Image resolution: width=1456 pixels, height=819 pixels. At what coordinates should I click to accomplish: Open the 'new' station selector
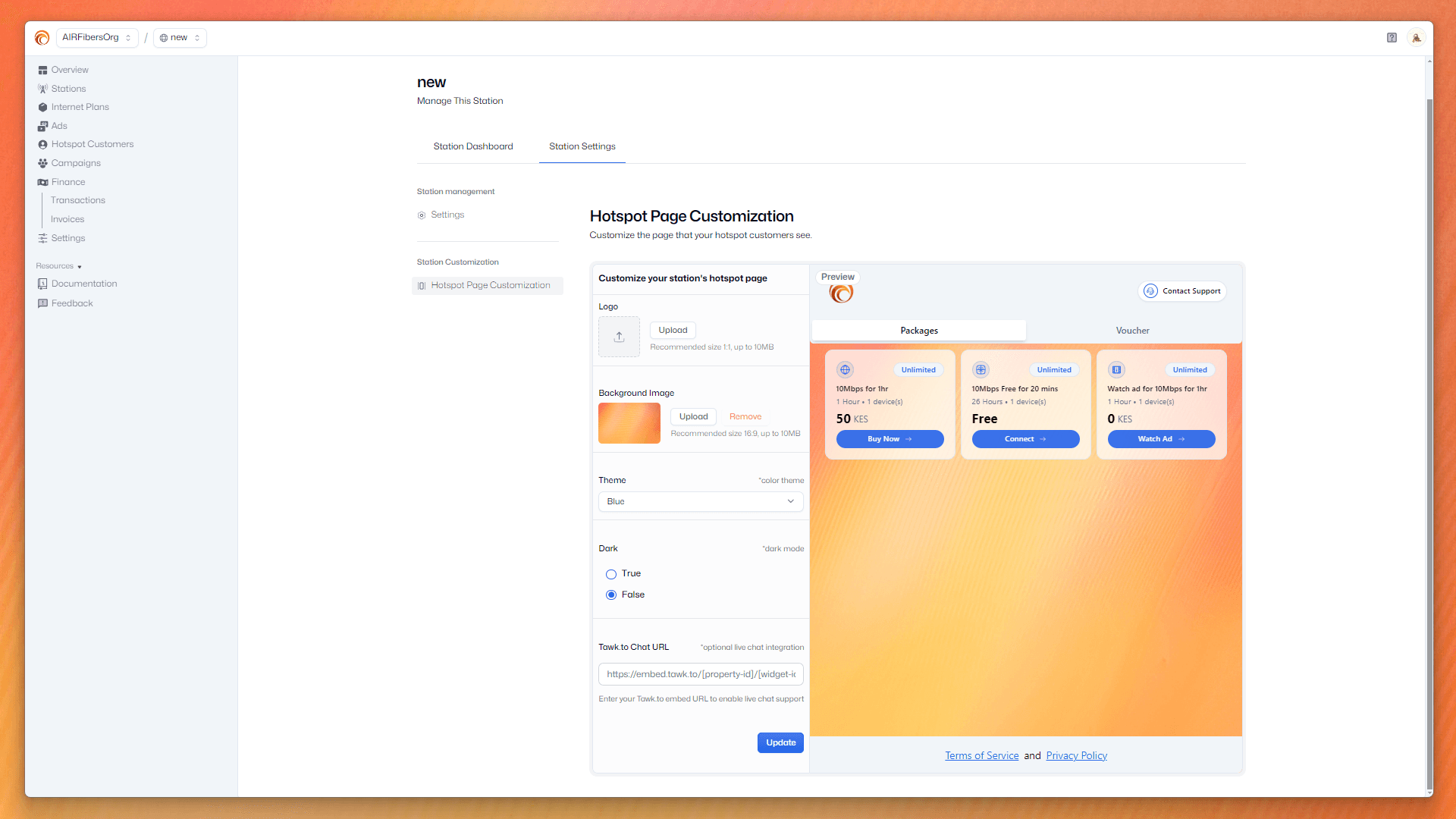(x=180, y=37)
